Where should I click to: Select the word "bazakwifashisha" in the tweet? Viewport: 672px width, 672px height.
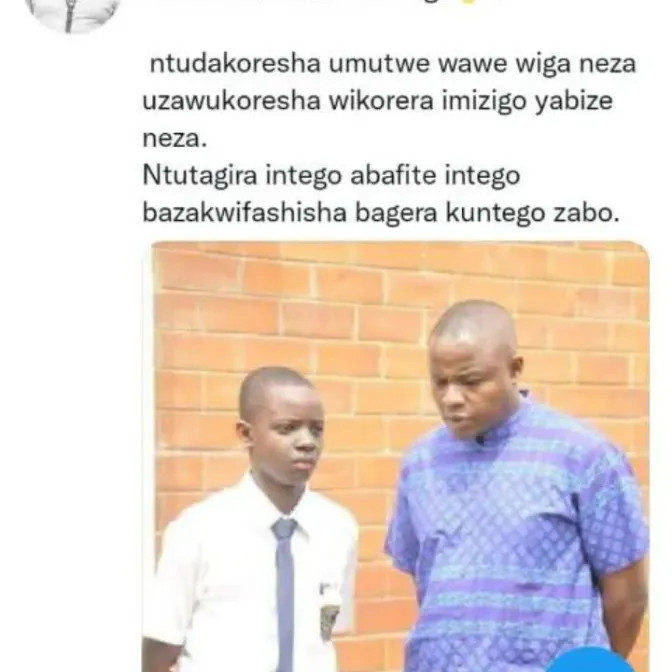click(x=244, y=213)
